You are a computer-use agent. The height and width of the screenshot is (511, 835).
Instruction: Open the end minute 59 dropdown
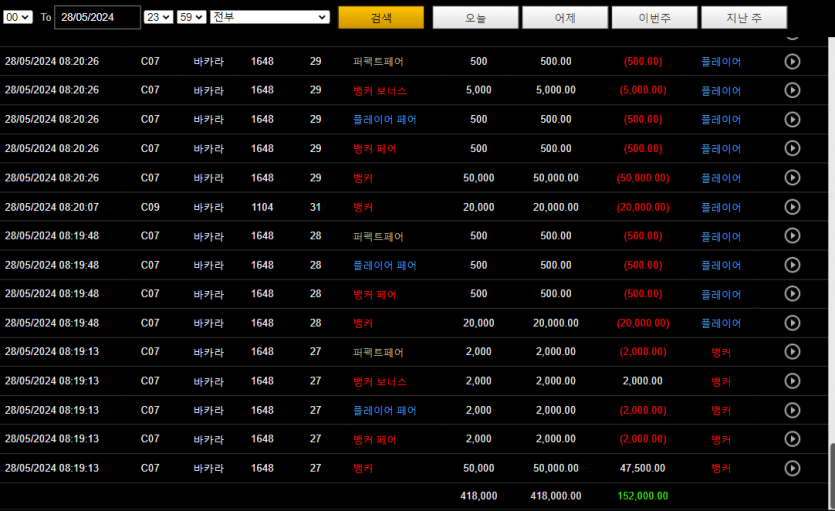(191, 17)
